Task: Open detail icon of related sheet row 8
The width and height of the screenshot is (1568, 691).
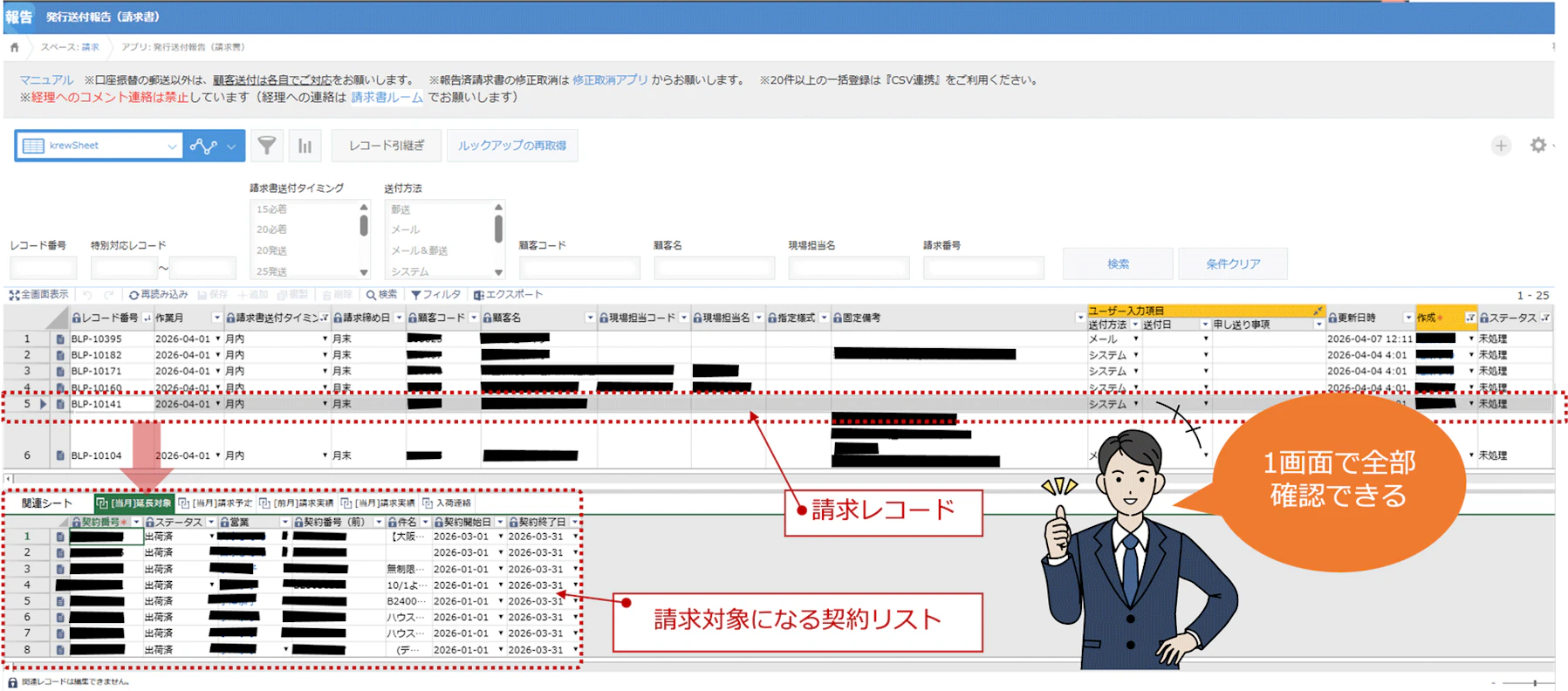Action: [x=60, y=650]
